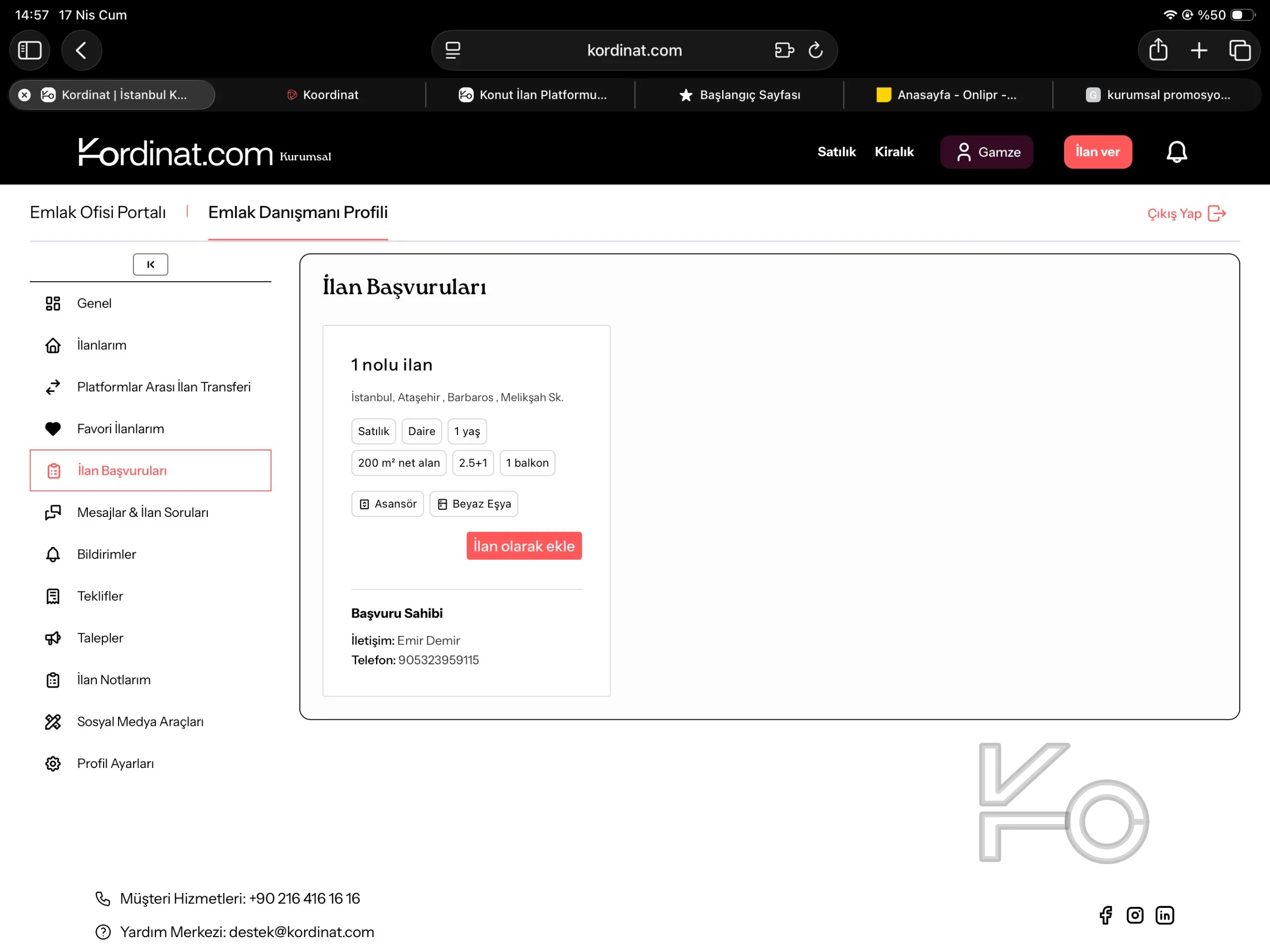This screenshot has width=1270, height=952.
Task: Select Platformlar Arası İlan Transferi menu item
Action: coord(164,387)
